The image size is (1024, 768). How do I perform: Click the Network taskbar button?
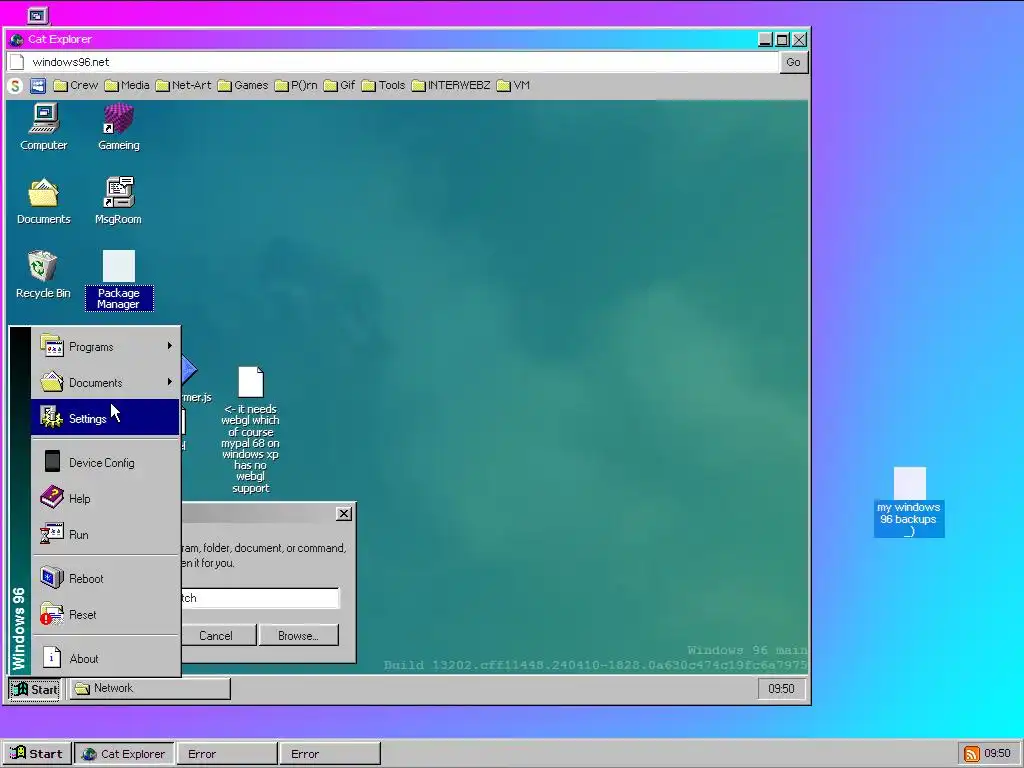click(150, 688)
